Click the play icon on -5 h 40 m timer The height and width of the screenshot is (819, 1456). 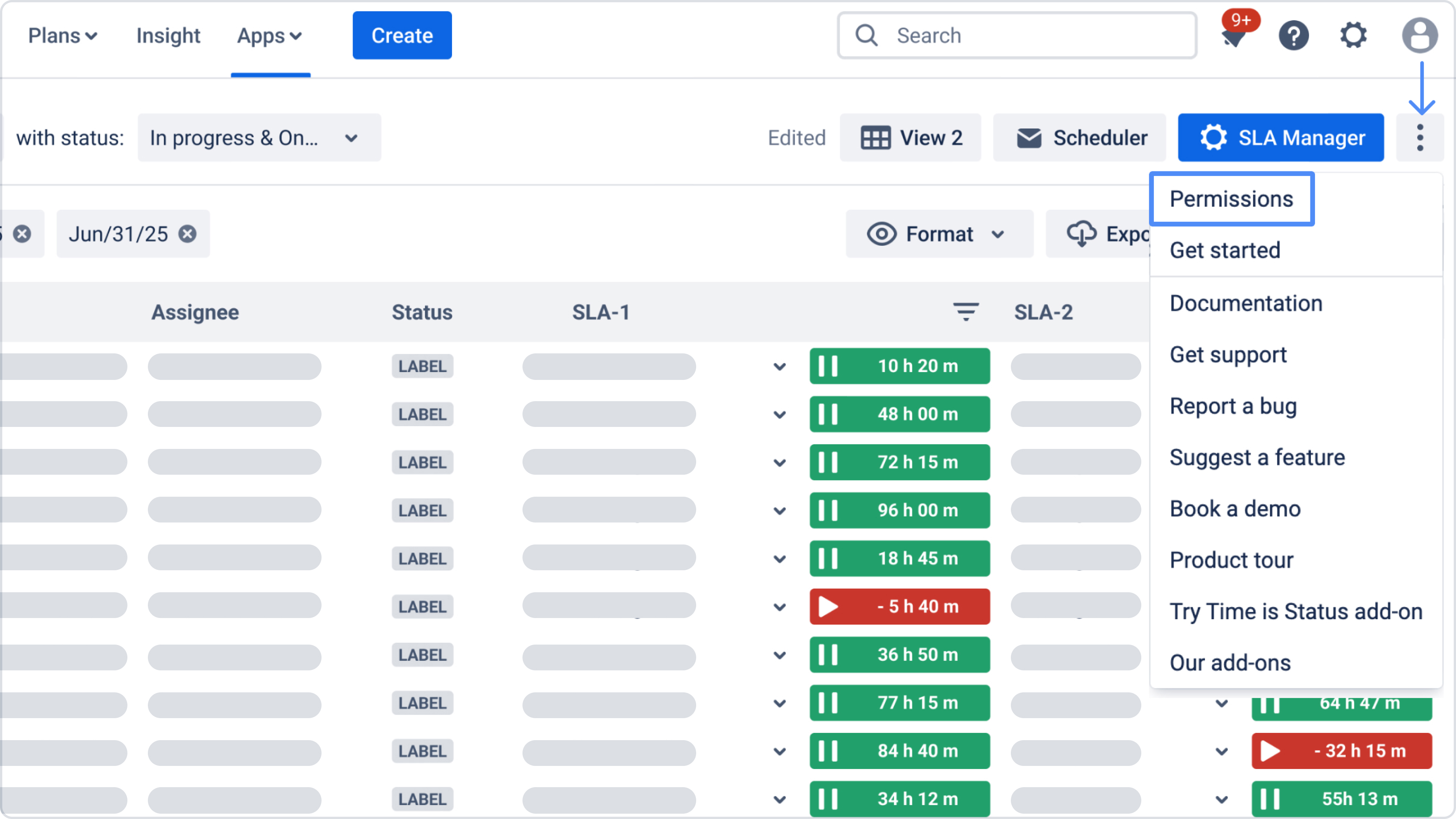point(828,607)
